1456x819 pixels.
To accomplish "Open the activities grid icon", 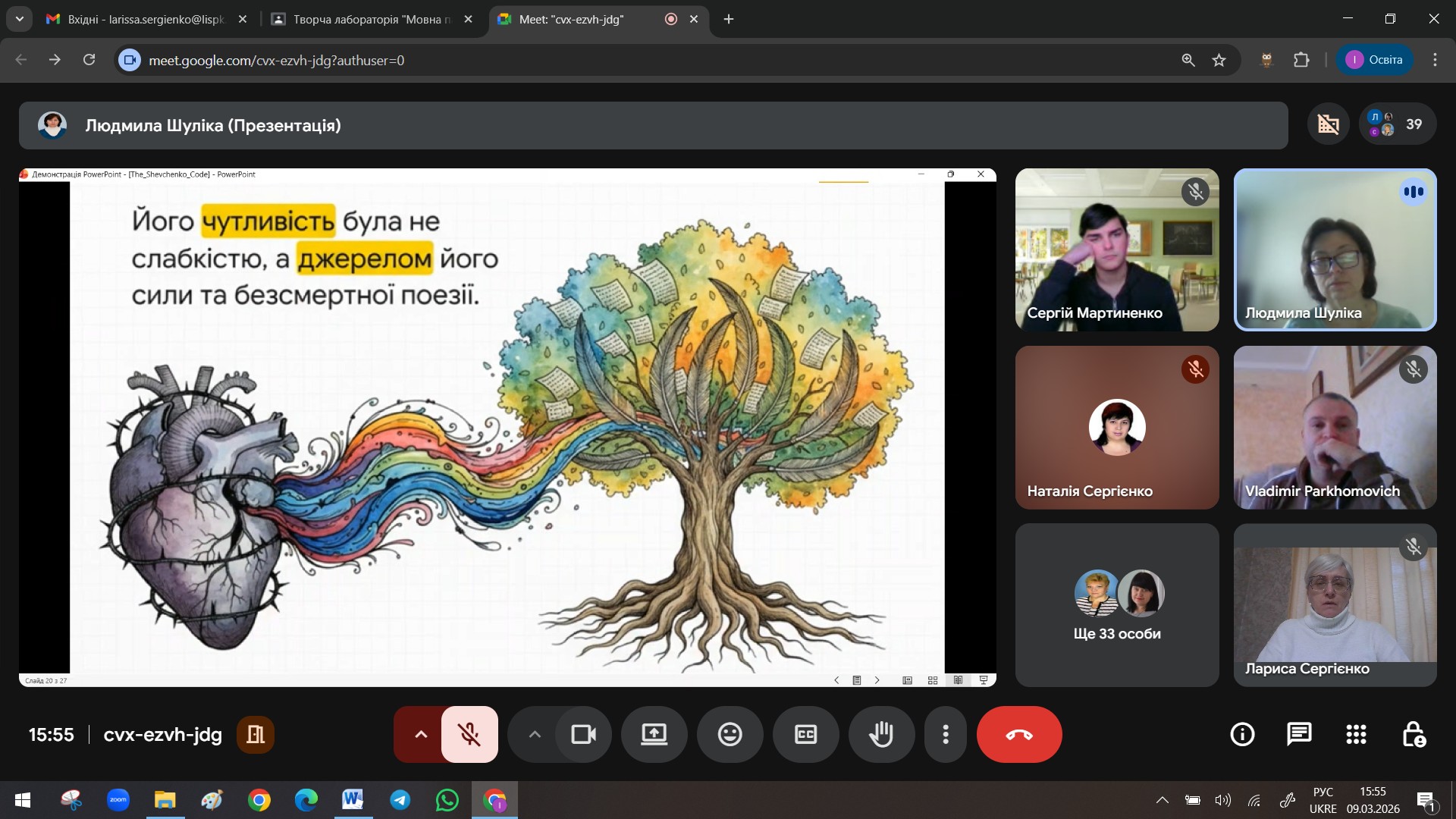I will pos(1356,734).
